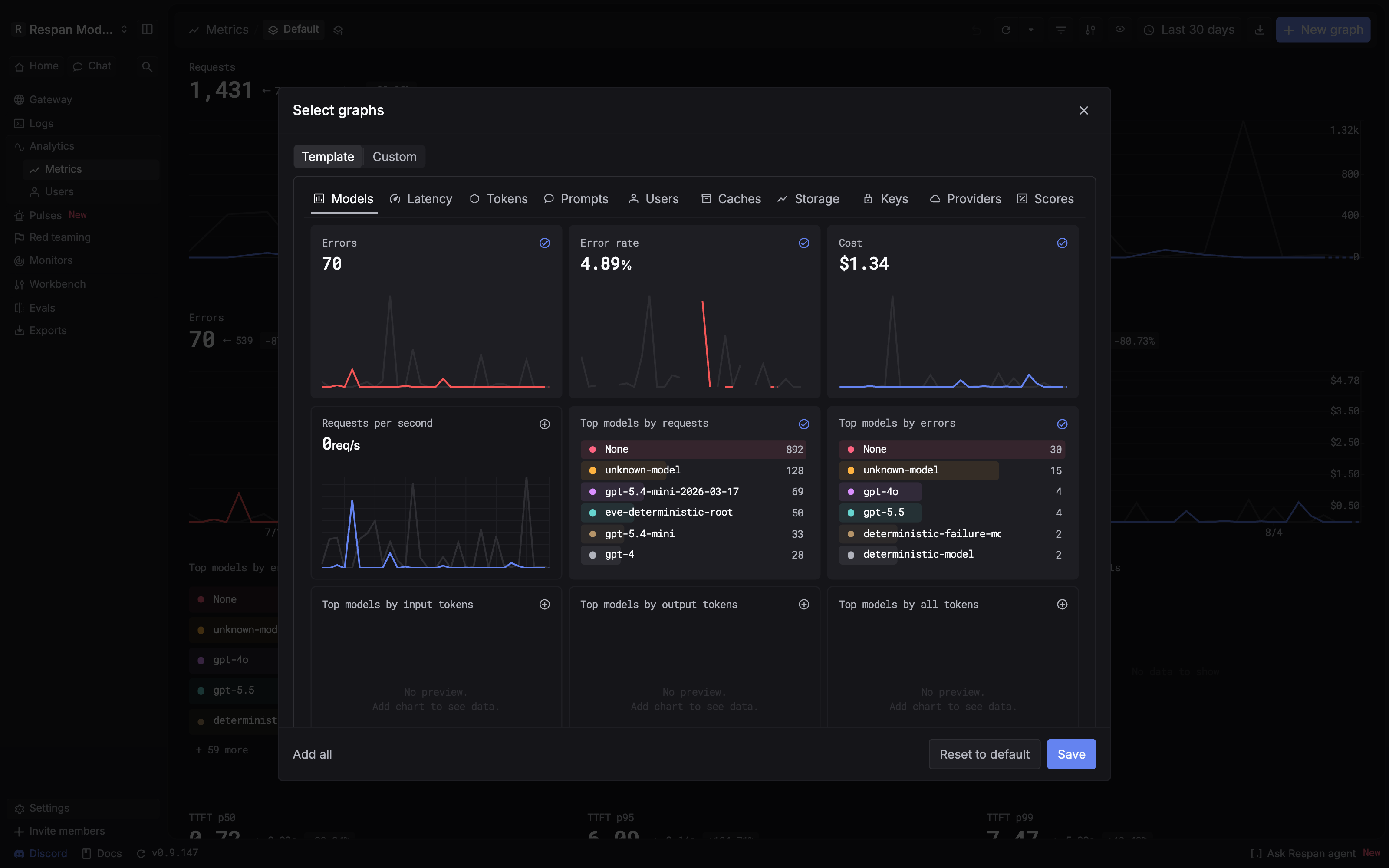Close the Select graphs dialog
Image resolution: width=1389 pixels, height=868 pixels.
(x=1083, y=110)
